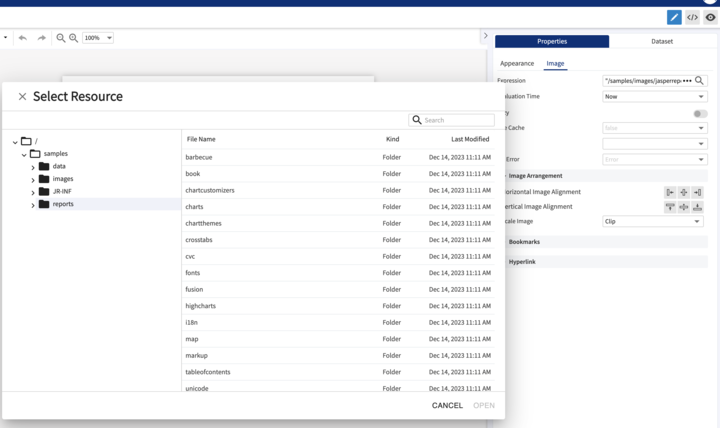
Task: Select the tableofcontents folder row
Action: [x=339, y=372]
